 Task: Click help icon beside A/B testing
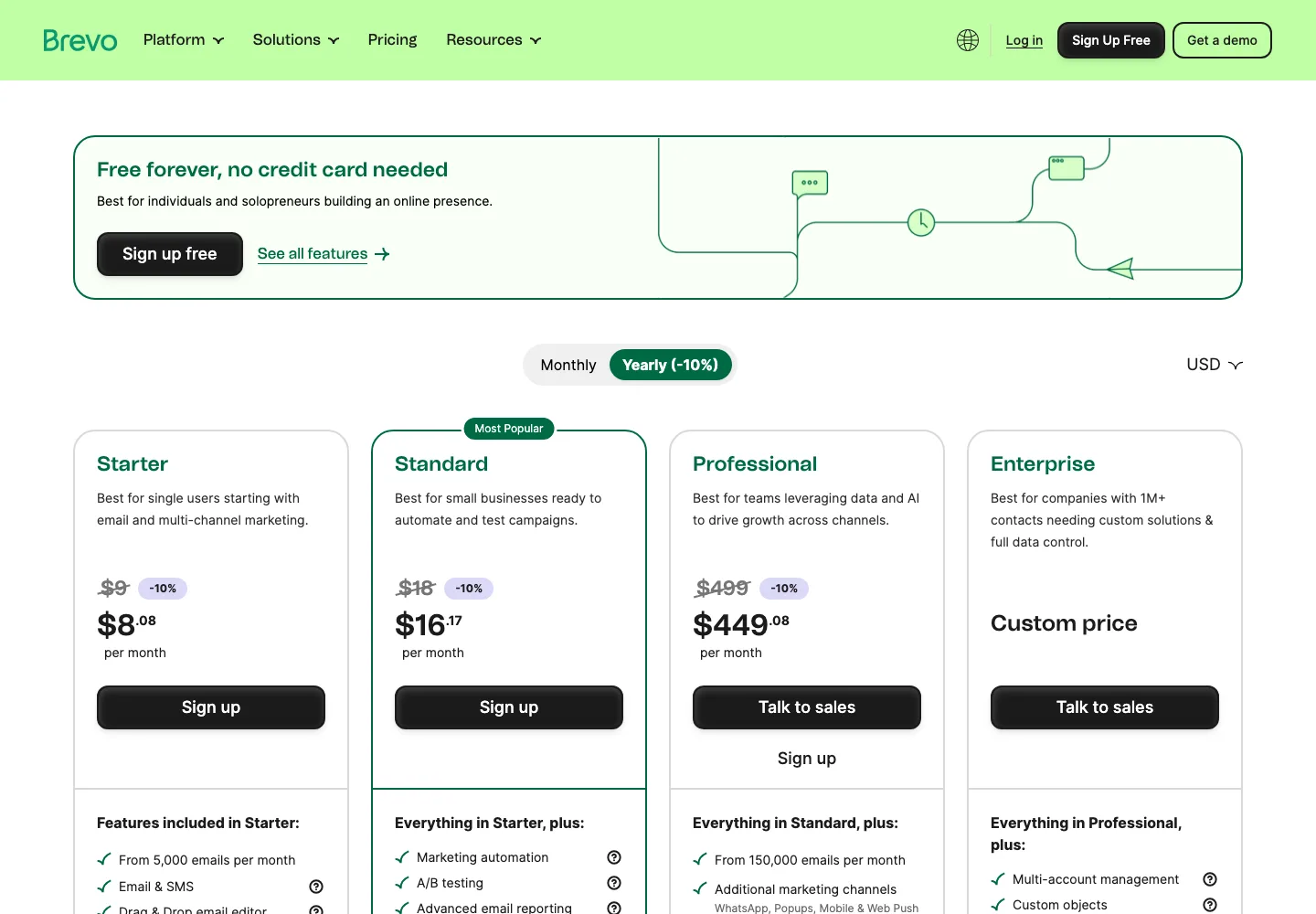coord(614,883)
